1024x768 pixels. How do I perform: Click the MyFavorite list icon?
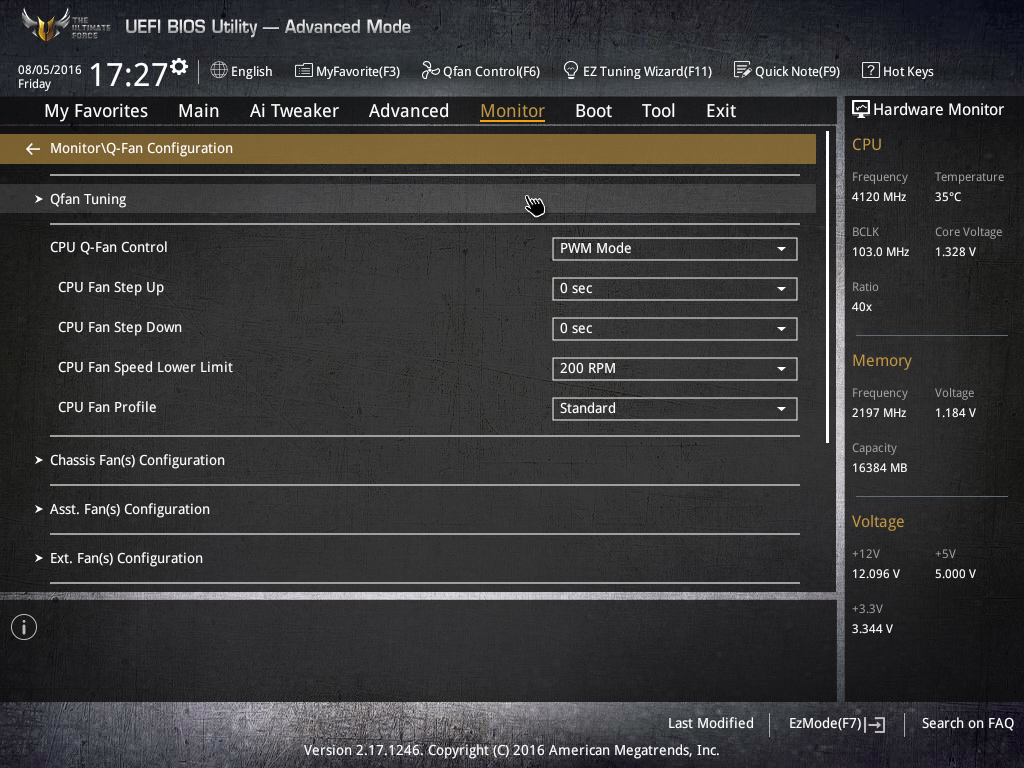(304, 71)
